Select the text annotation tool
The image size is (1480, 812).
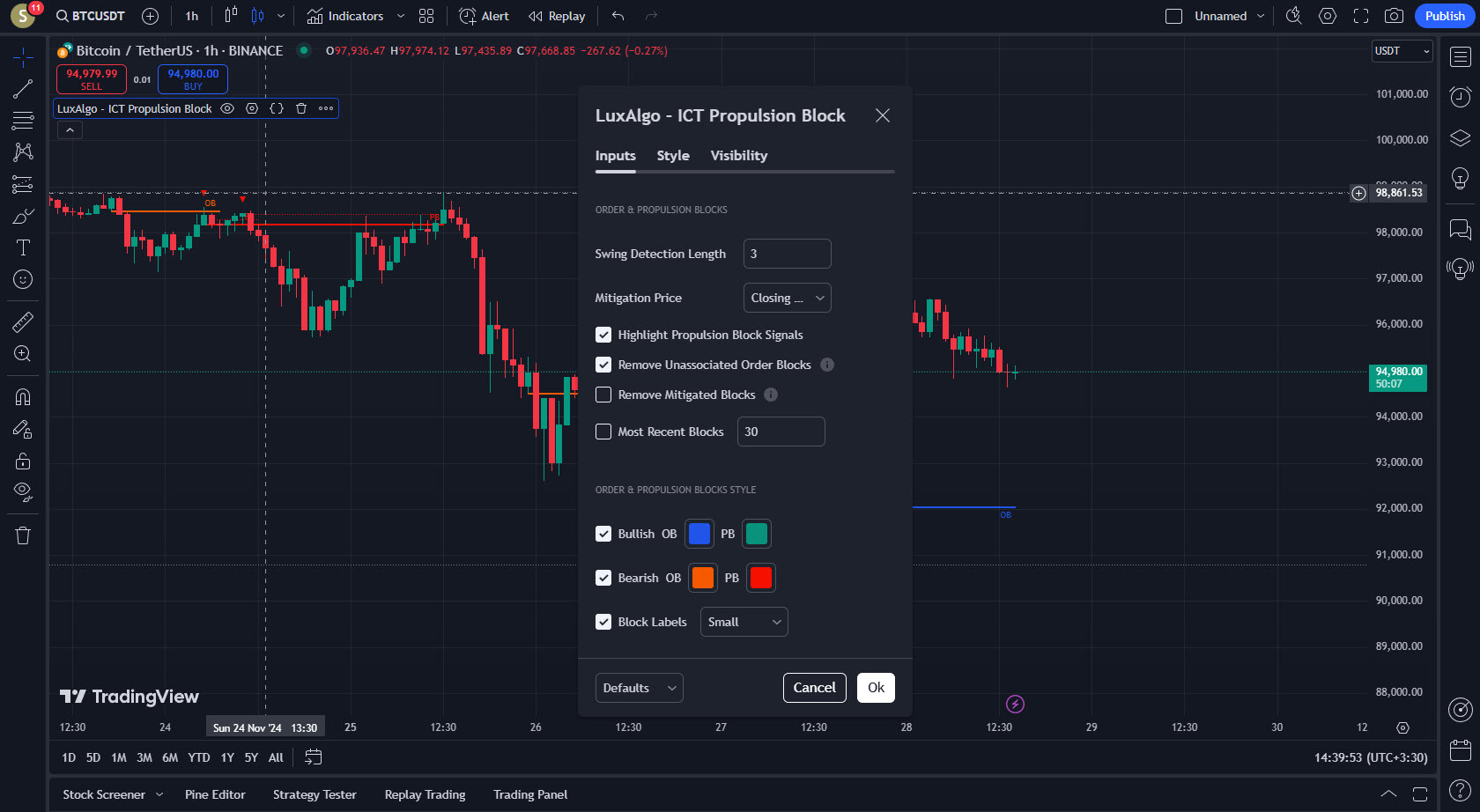click(x=23, y=247)
